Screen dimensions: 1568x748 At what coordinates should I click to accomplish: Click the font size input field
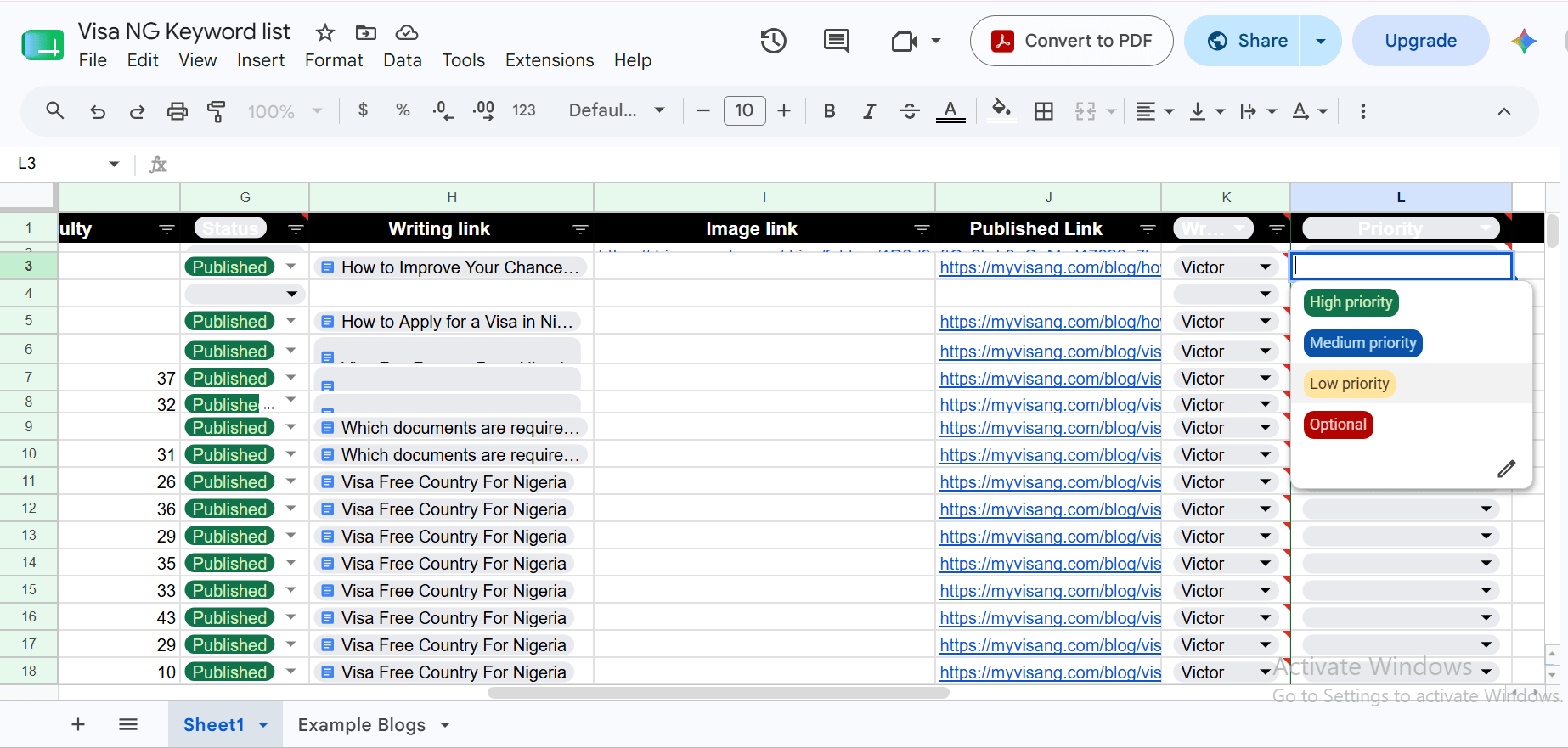point(744,110)
